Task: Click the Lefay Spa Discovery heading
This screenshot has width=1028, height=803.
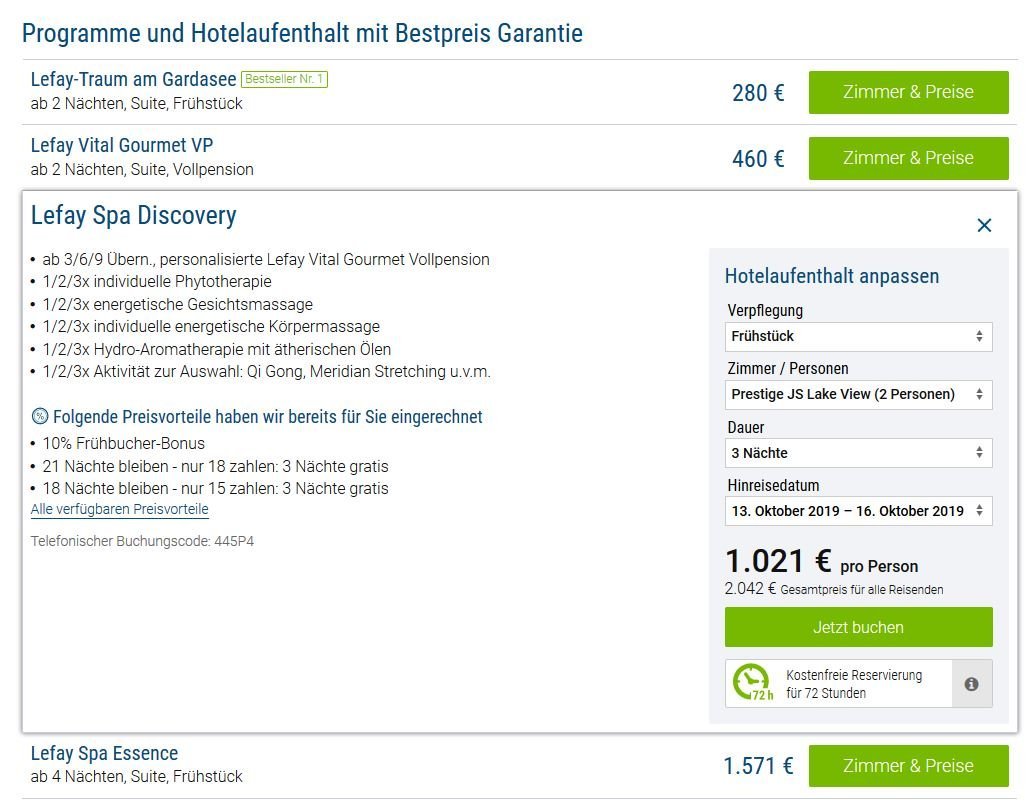Action: click(133, 216)
